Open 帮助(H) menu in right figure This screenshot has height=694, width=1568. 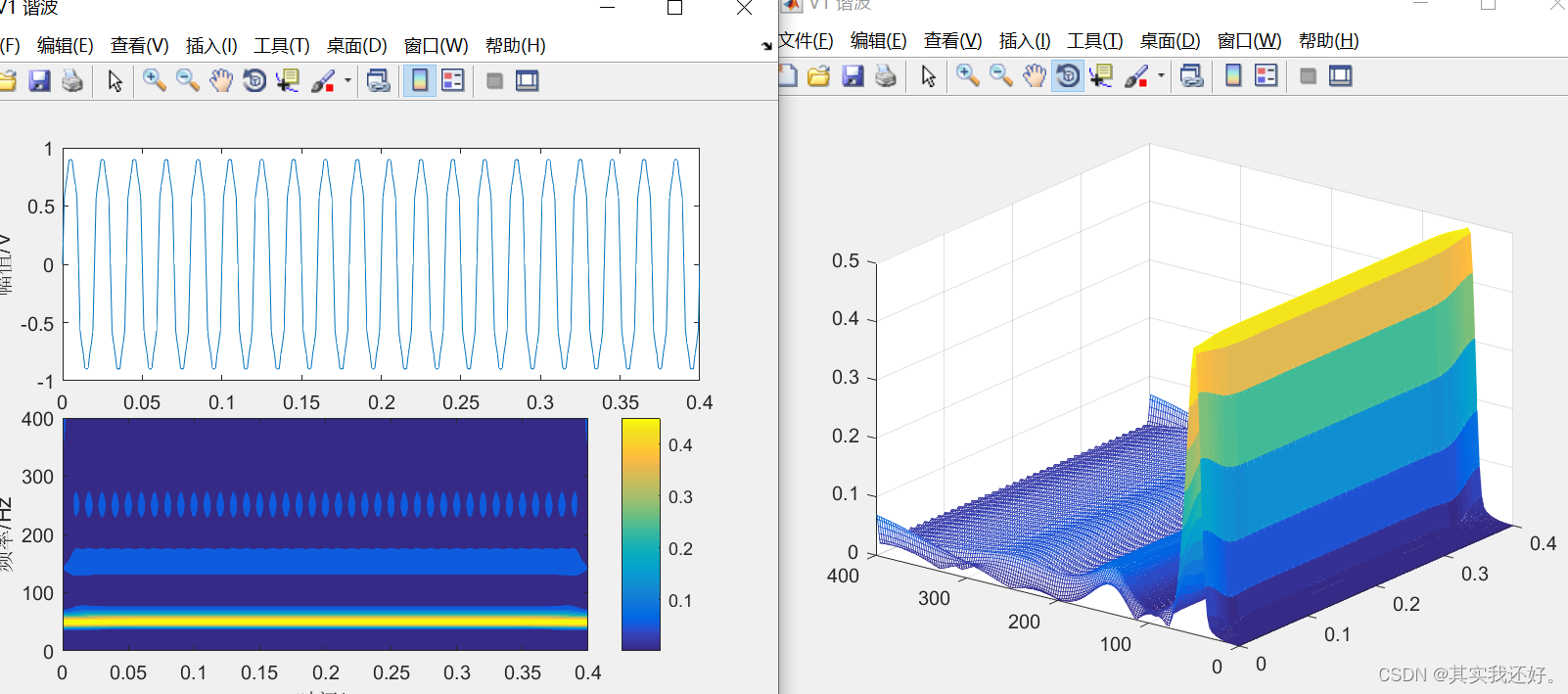[1329, 41]
